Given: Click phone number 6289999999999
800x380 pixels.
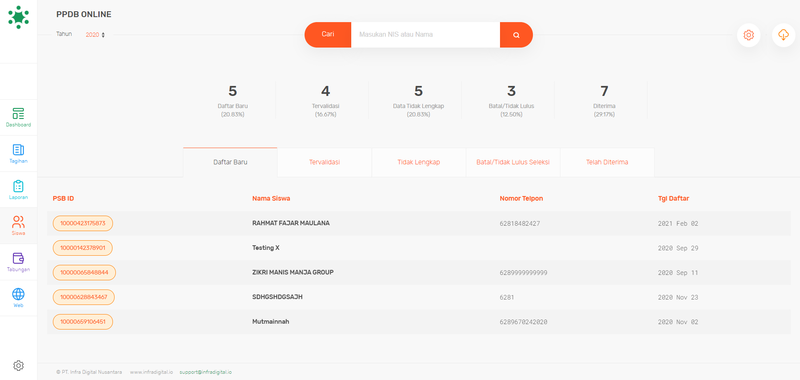Looking at the screenshot, I should pos(523,273).
